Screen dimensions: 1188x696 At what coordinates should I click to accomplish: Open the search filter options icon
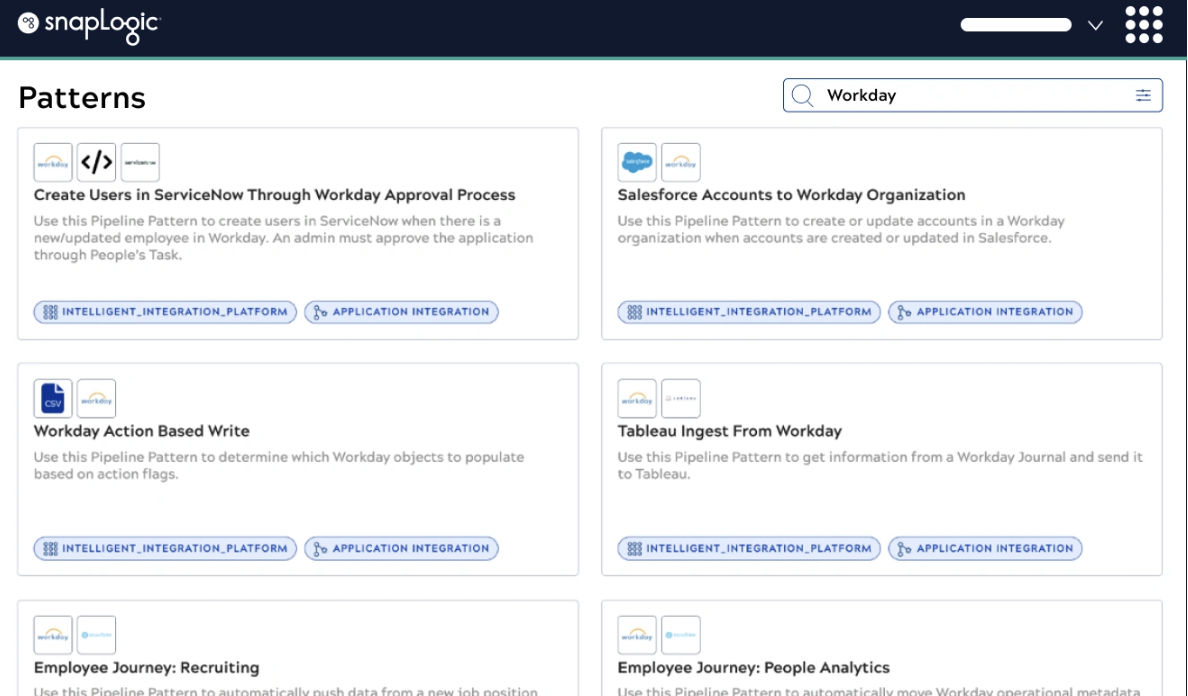pos(1143,95)
